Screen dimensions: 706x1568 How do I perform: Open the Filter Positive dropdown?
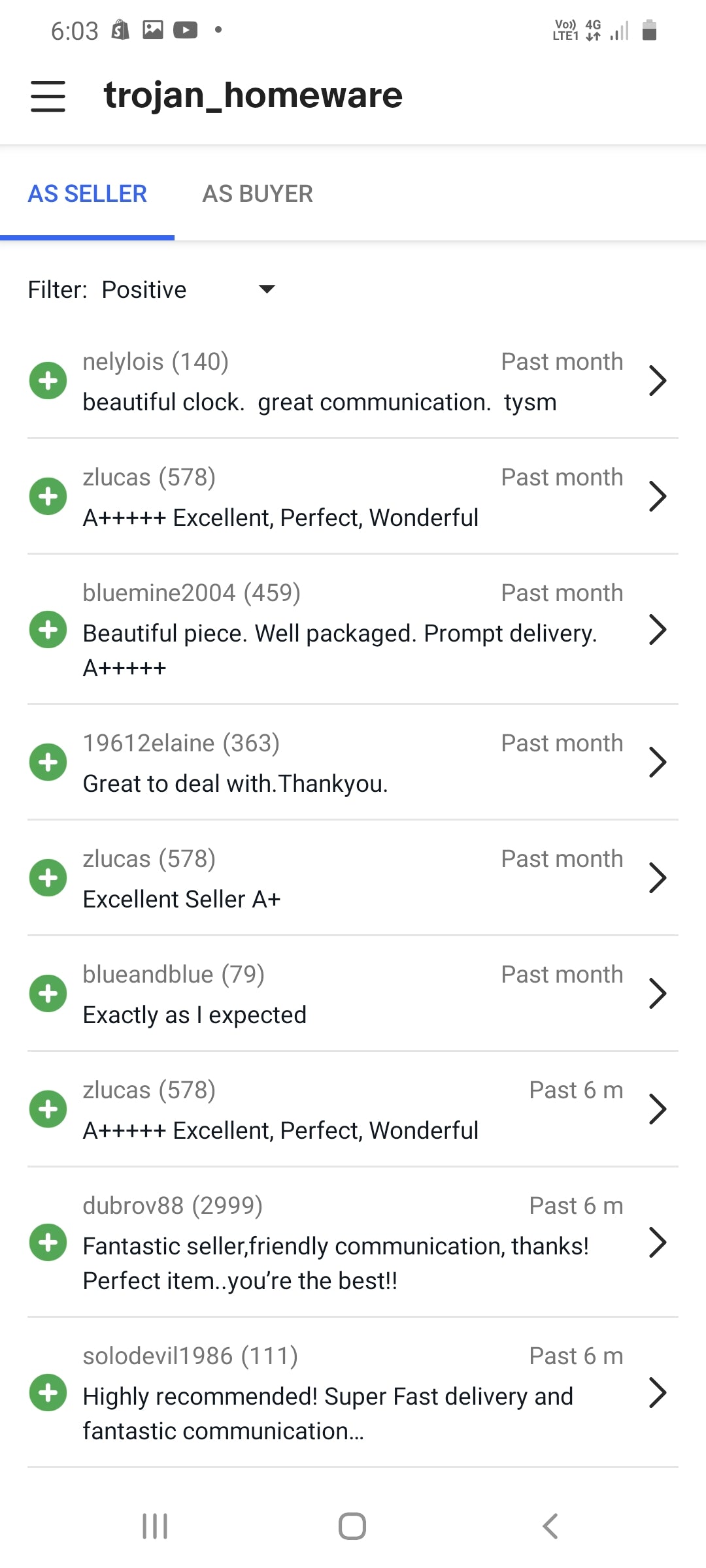coord(190,289)
